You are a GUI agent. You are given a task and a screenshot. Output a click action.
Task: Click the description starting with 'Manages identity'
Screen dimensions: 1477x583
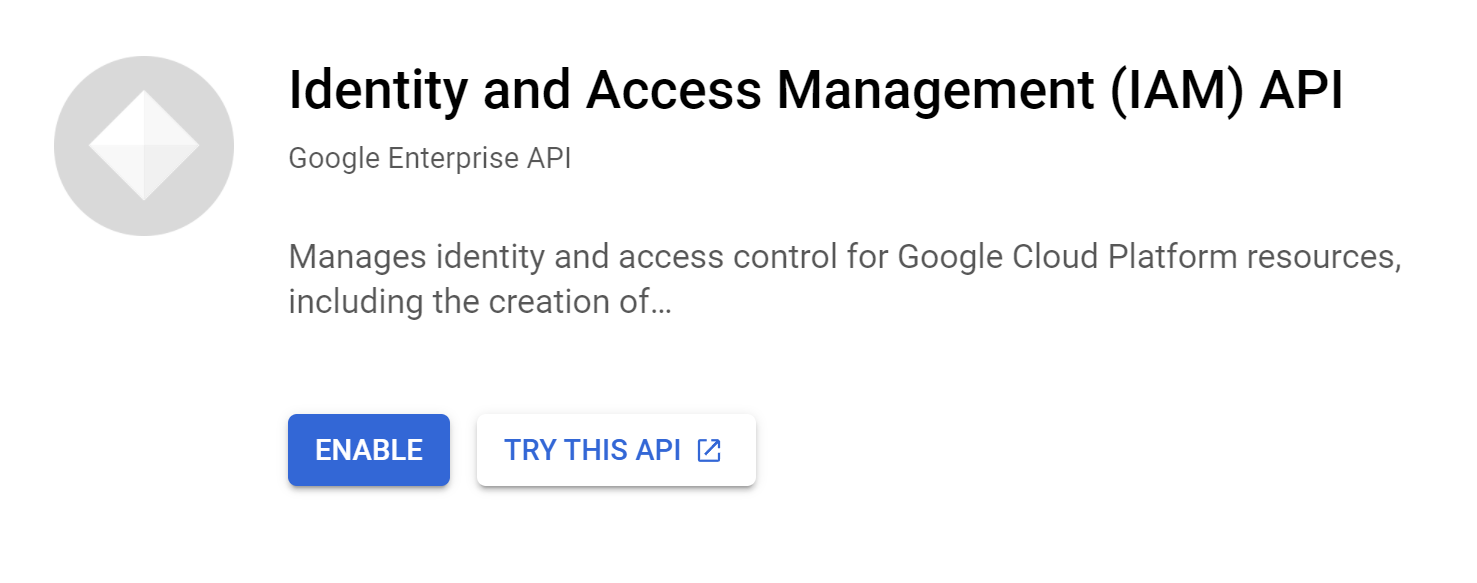tap(844, 279)
